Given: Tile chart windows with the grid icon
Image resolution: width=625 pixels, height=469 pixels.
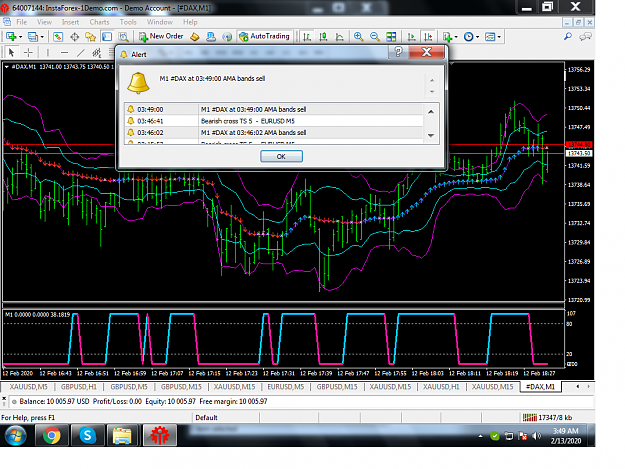Looking at the screenshot, I should [x=391, y=37].
